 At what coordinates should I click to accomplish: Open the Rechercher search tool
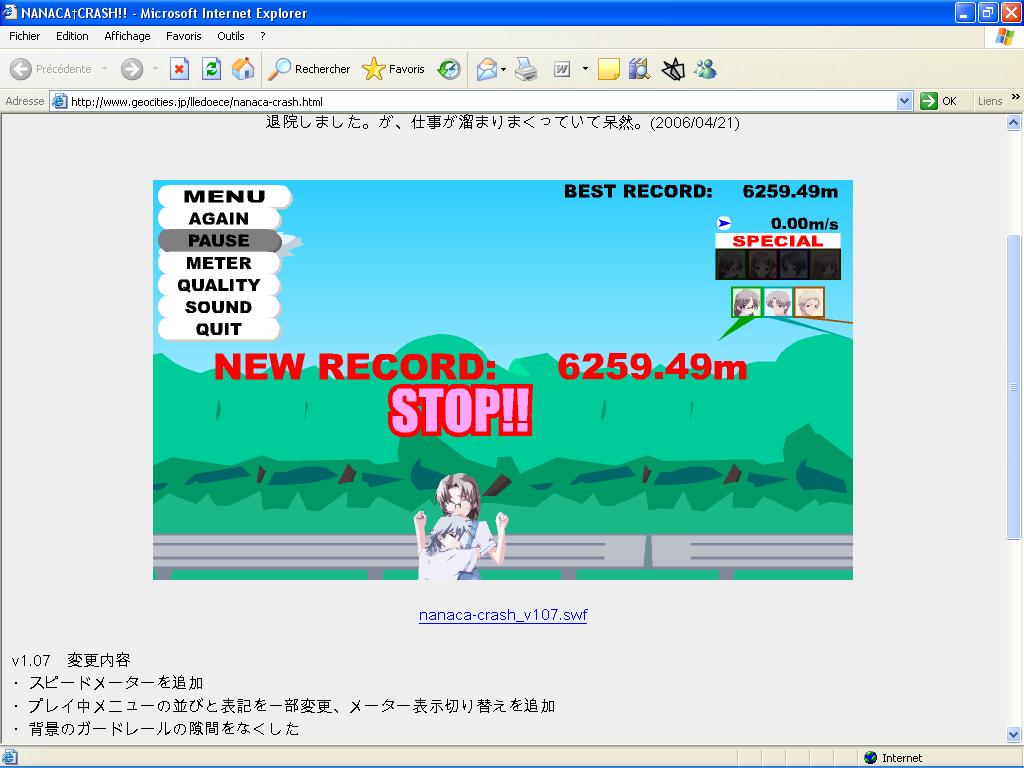click(x=310, y=69)
